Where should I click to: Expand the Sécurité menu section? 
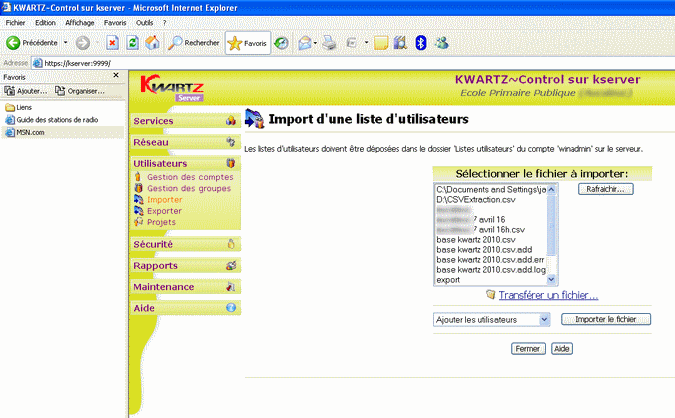click(185, 244)
